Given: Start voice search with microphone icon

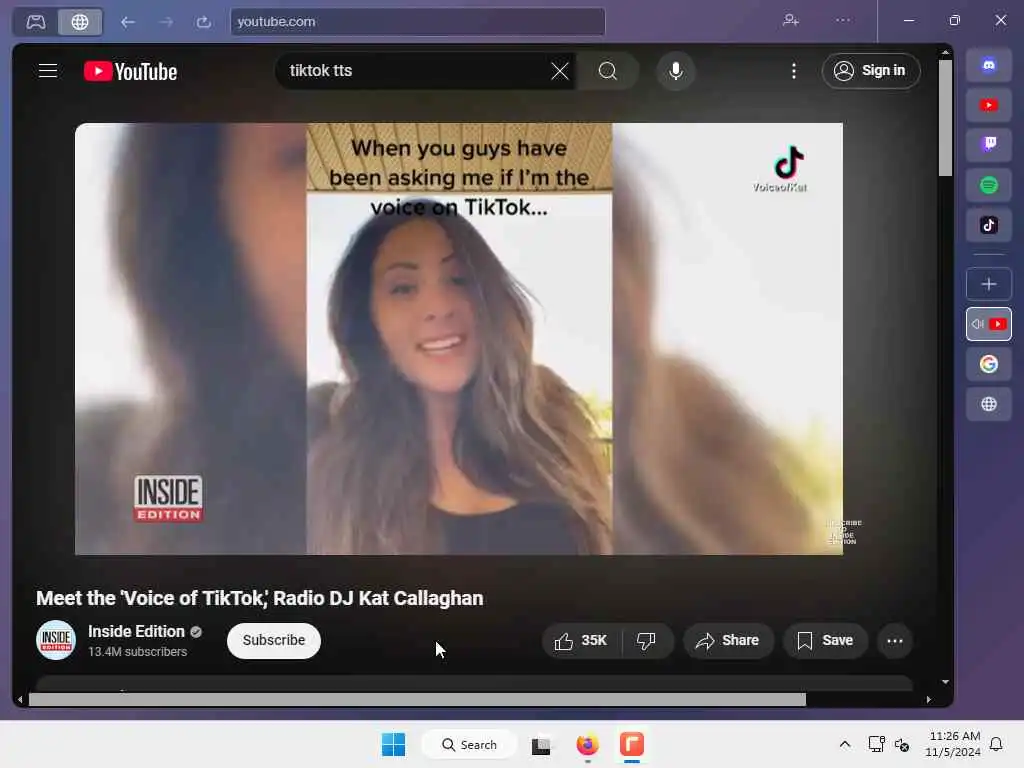Looking at the screenshot, I should point(676,71).
